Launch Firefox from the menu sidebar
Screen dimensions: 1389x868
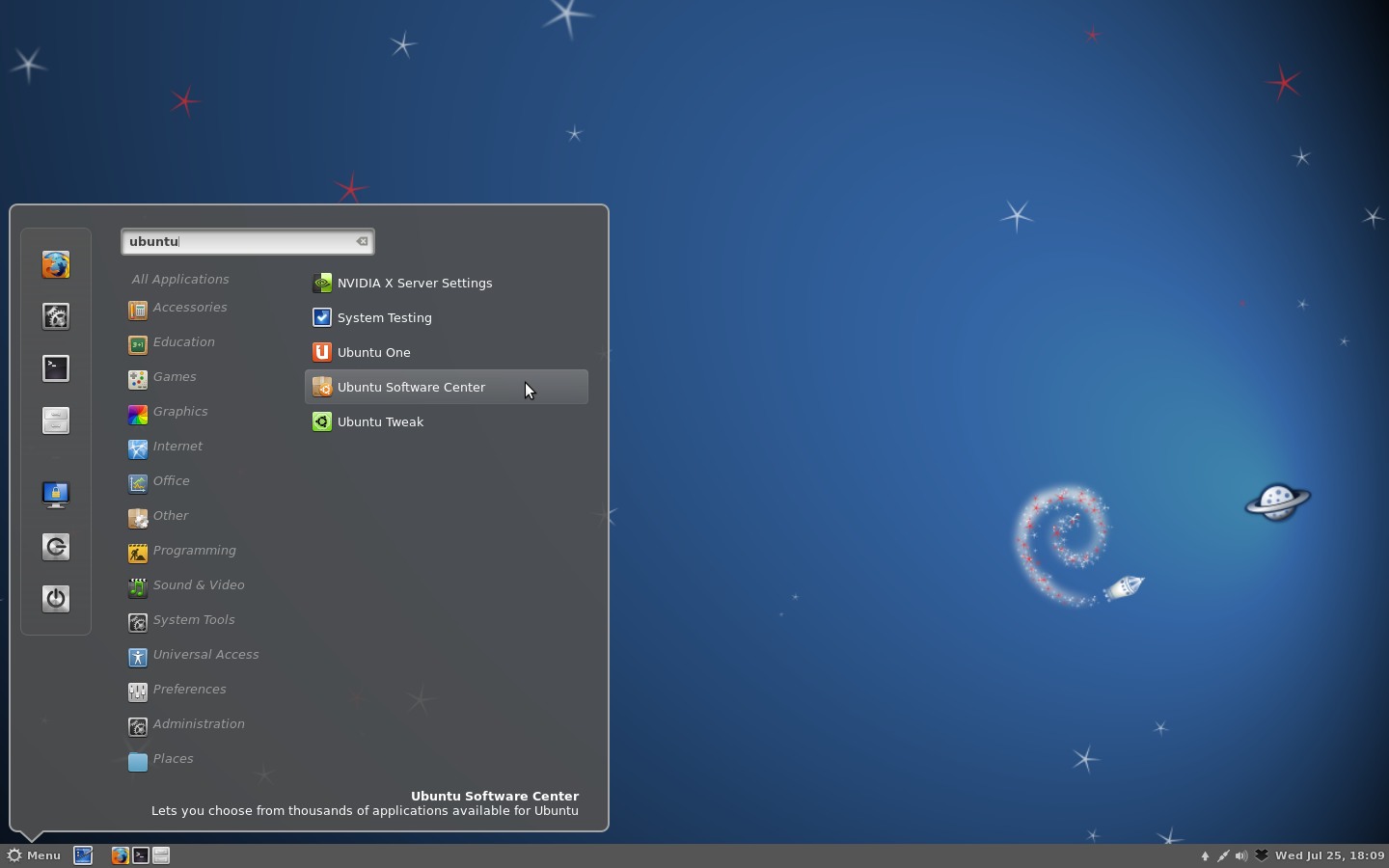(55, 264)
